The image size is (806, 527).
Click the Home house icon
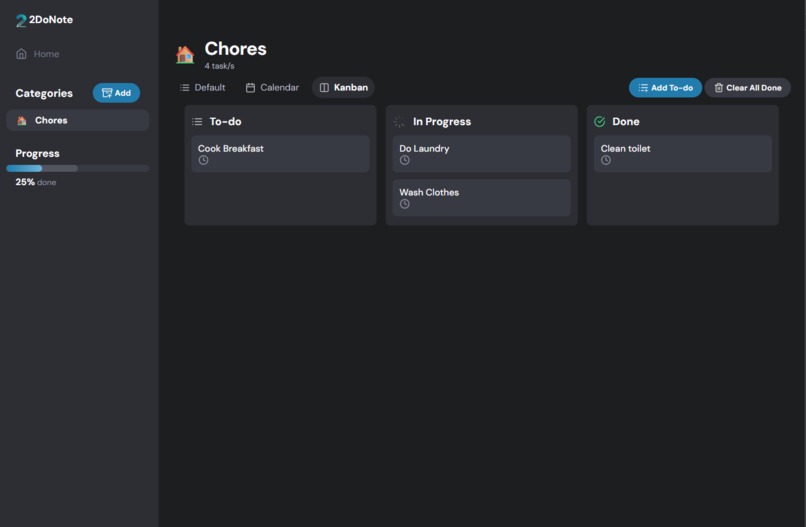pyautogui.click(x=21, y=54)
